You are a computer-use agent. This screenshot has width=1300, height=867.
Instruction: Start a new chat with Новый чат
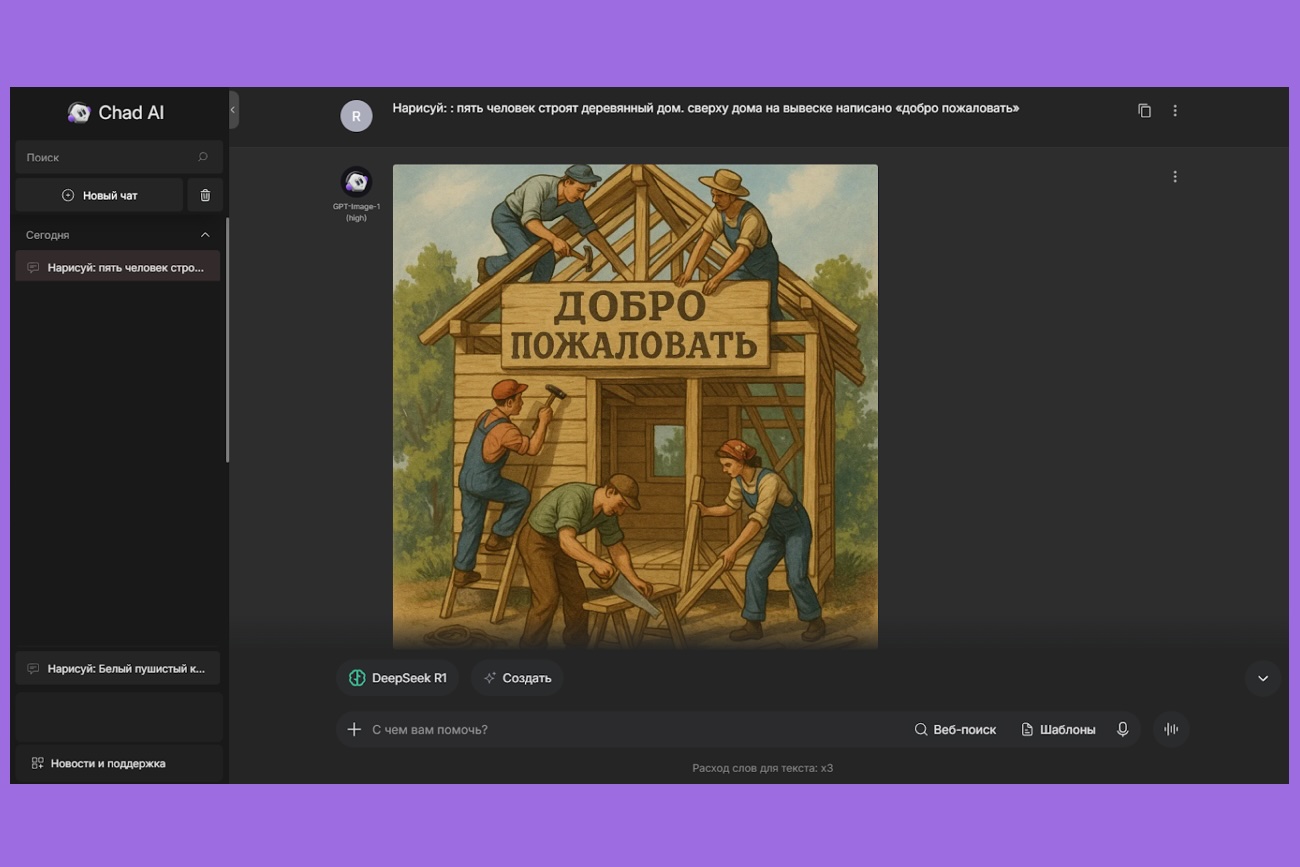99,196
